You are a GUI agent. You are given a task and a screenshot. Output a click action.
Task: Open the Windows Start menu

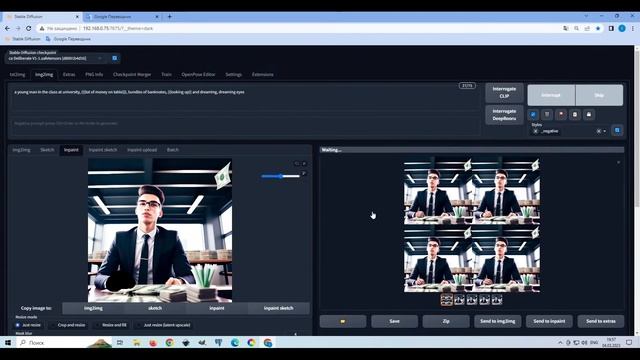(x=8, y=342)
